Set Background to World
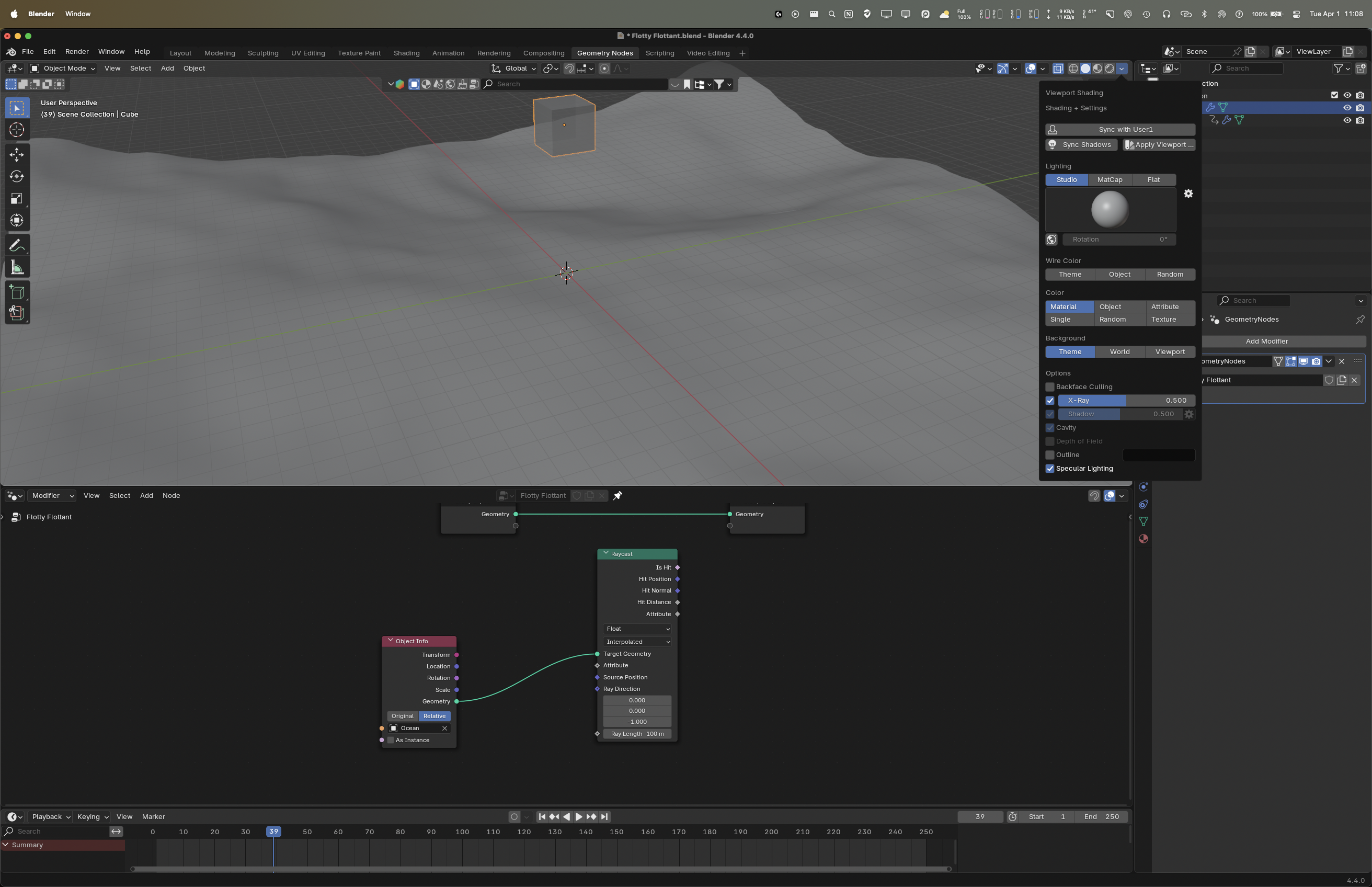The width and height of the screenshot is (1372, 887). 1120,352
